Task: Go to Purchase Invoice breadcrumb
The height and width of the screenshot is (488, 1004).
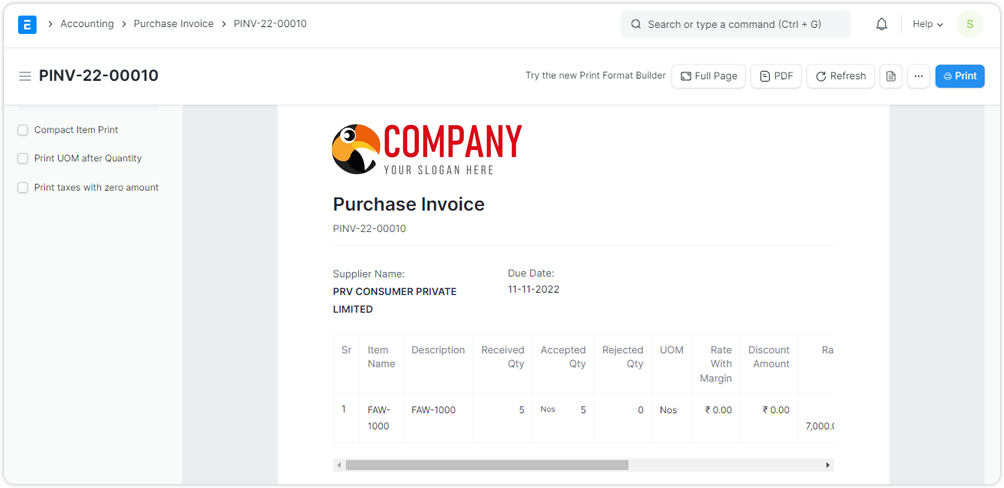Action: click(174, 24)
